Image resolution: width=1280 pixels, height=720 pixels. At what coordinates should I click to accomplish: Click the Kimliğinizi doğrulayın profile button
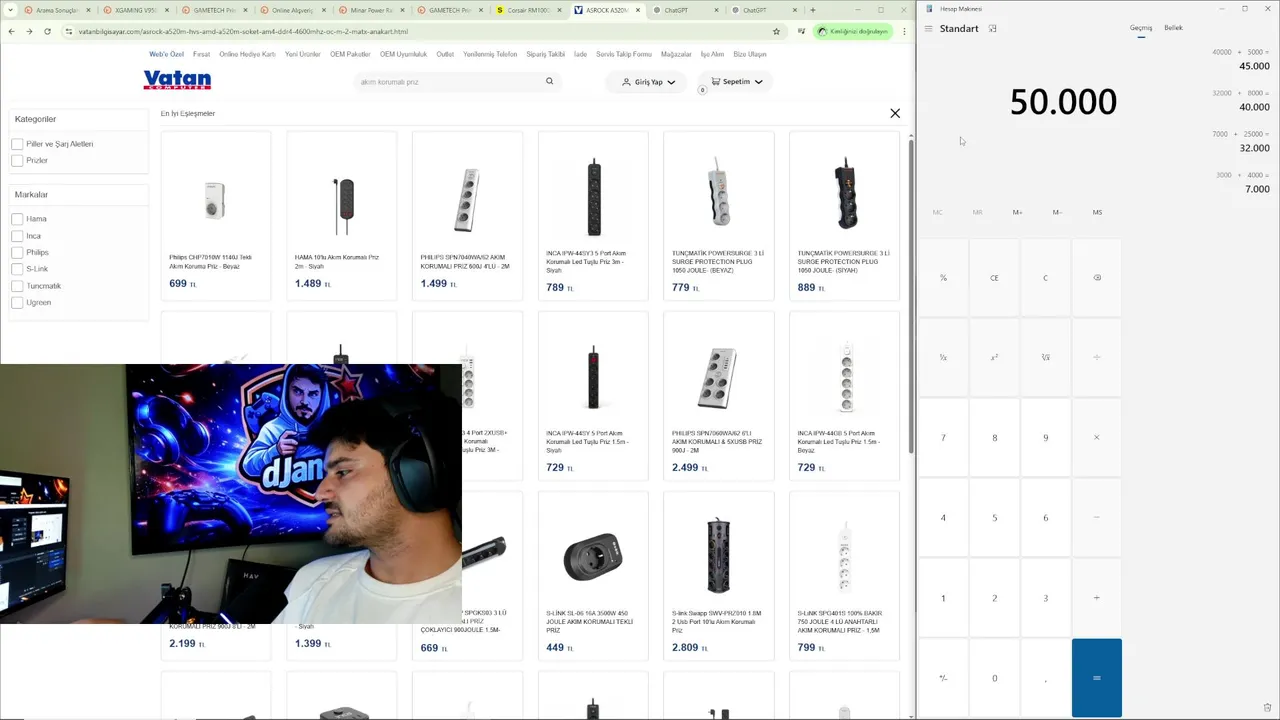pyautogui.click(x=852, y=31)
